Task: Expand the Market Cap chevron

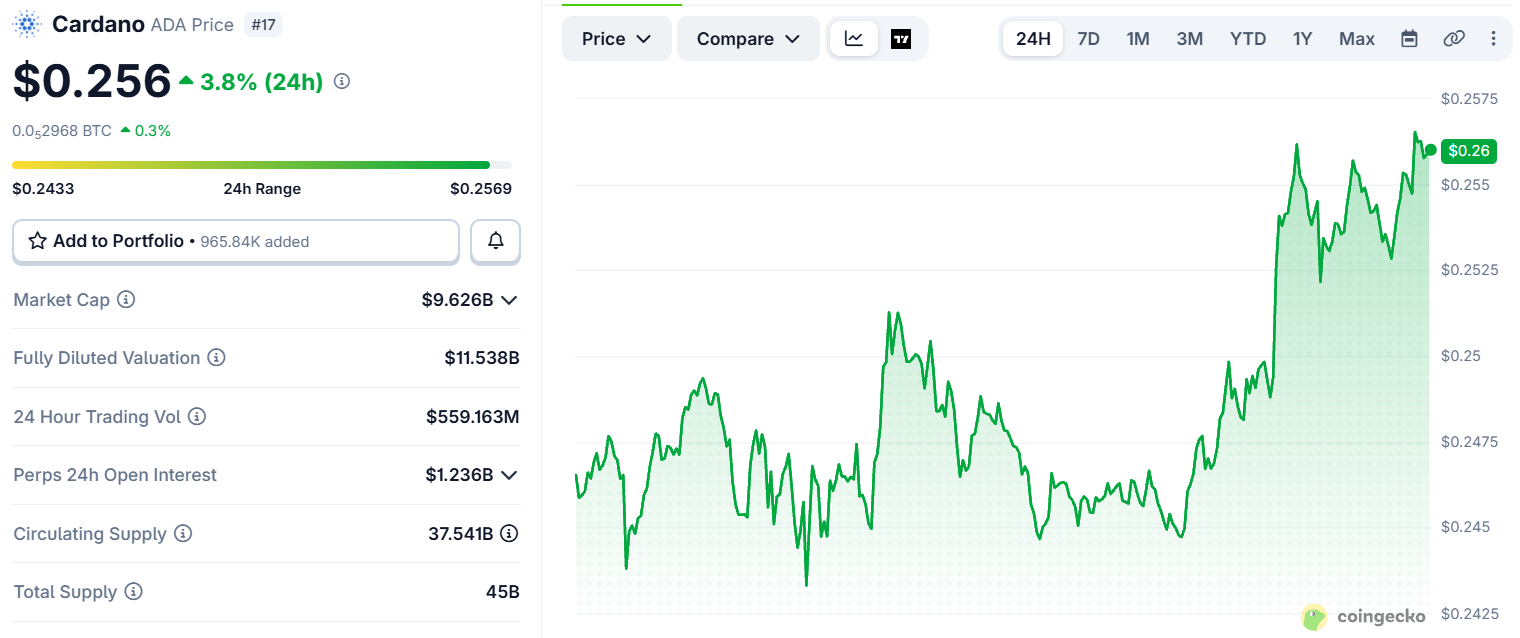Action: point(509,300)
